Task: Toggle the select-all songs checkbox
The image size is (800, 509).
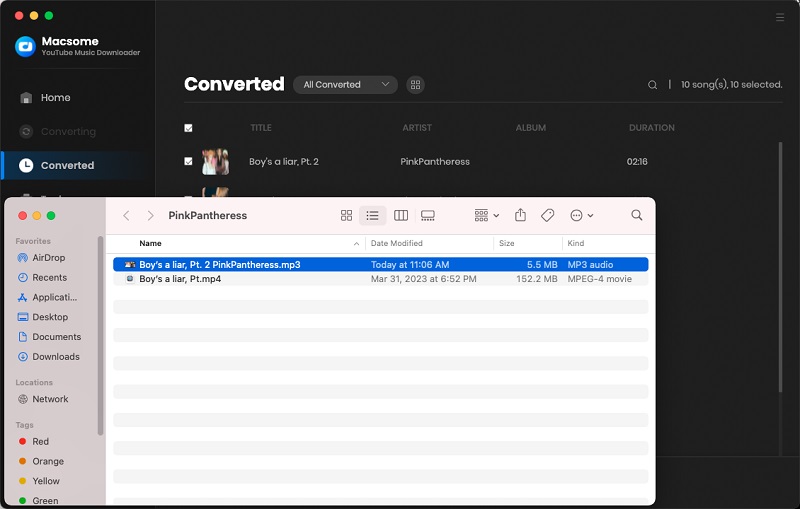Action: (189, 128)
